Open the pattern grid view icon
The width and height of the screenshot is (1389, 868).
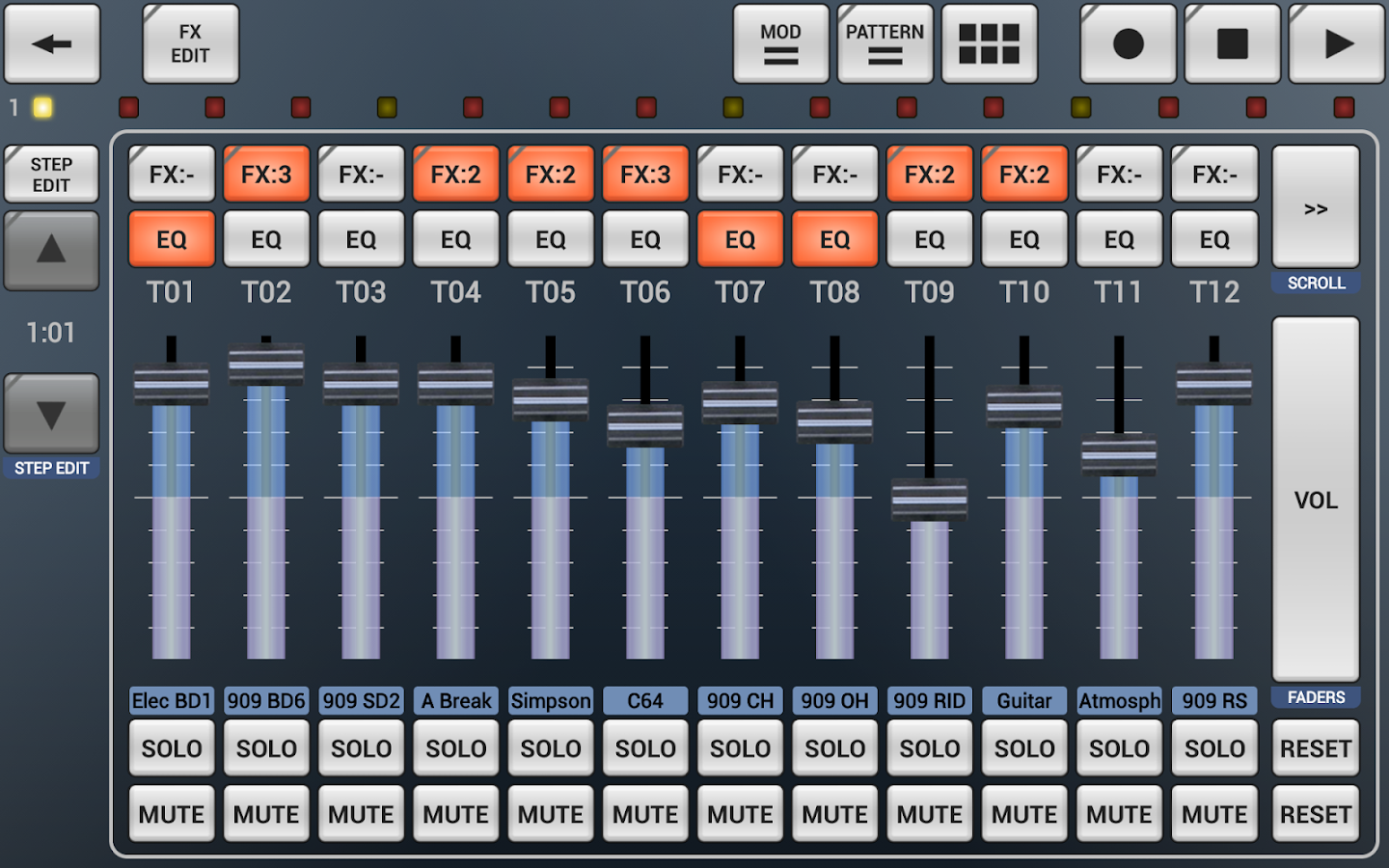pyautogui.click(x=990, y=43)
